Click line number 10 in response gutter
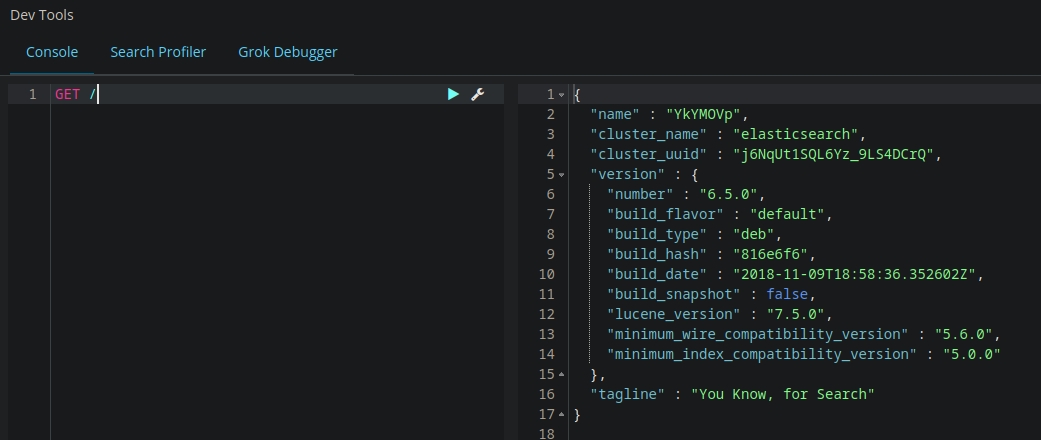The height and width of the screenshot is (440, 1041). pos(545,274)
